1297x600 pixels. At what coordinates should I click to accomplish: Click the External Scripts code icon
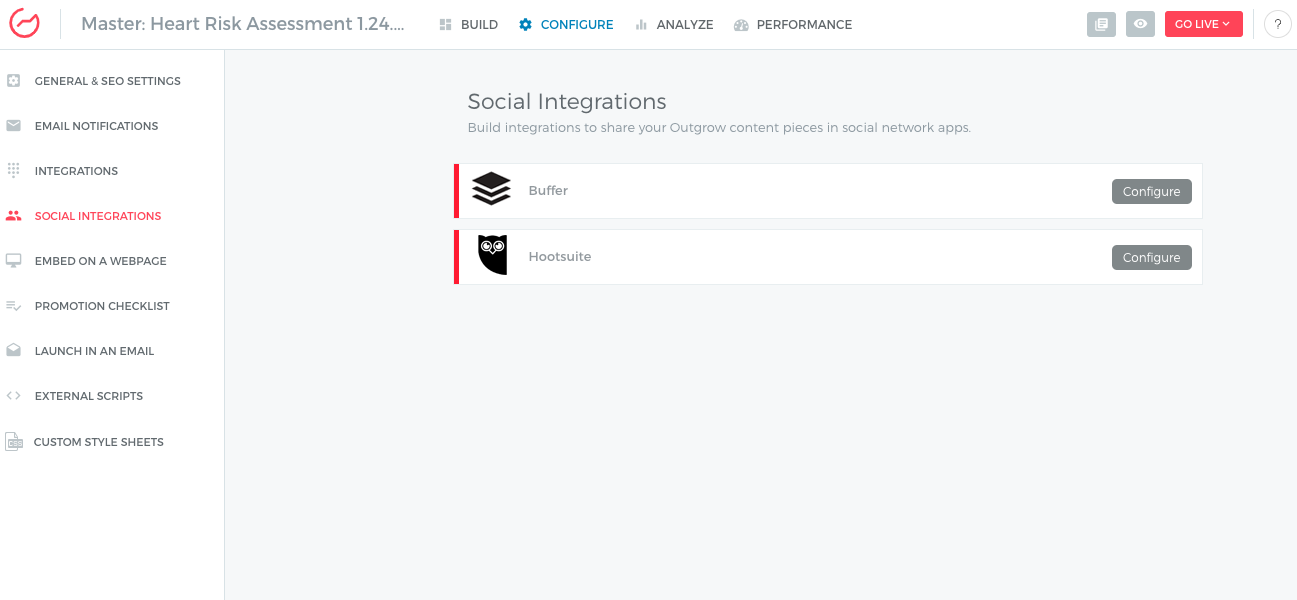tap(14, 396)
